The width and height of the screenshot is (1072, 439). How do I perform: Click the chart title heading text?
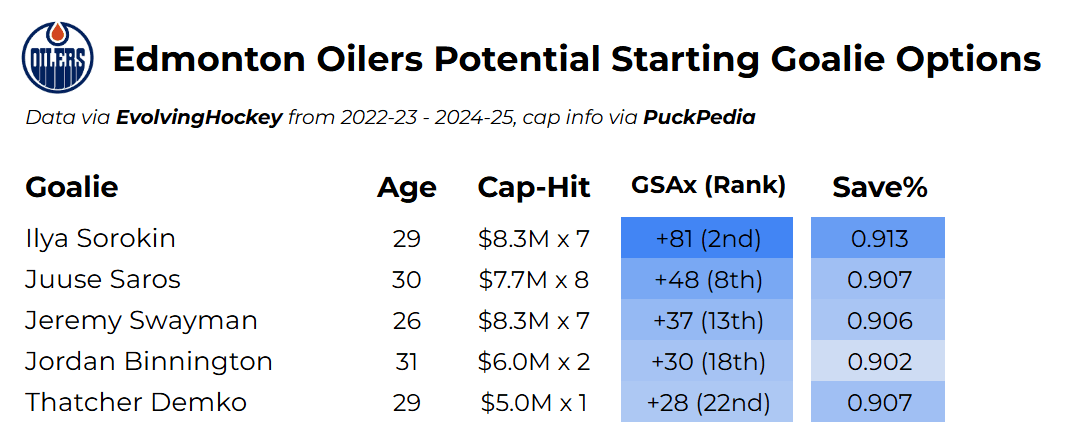pyautogui.click(x=576, y=60)
